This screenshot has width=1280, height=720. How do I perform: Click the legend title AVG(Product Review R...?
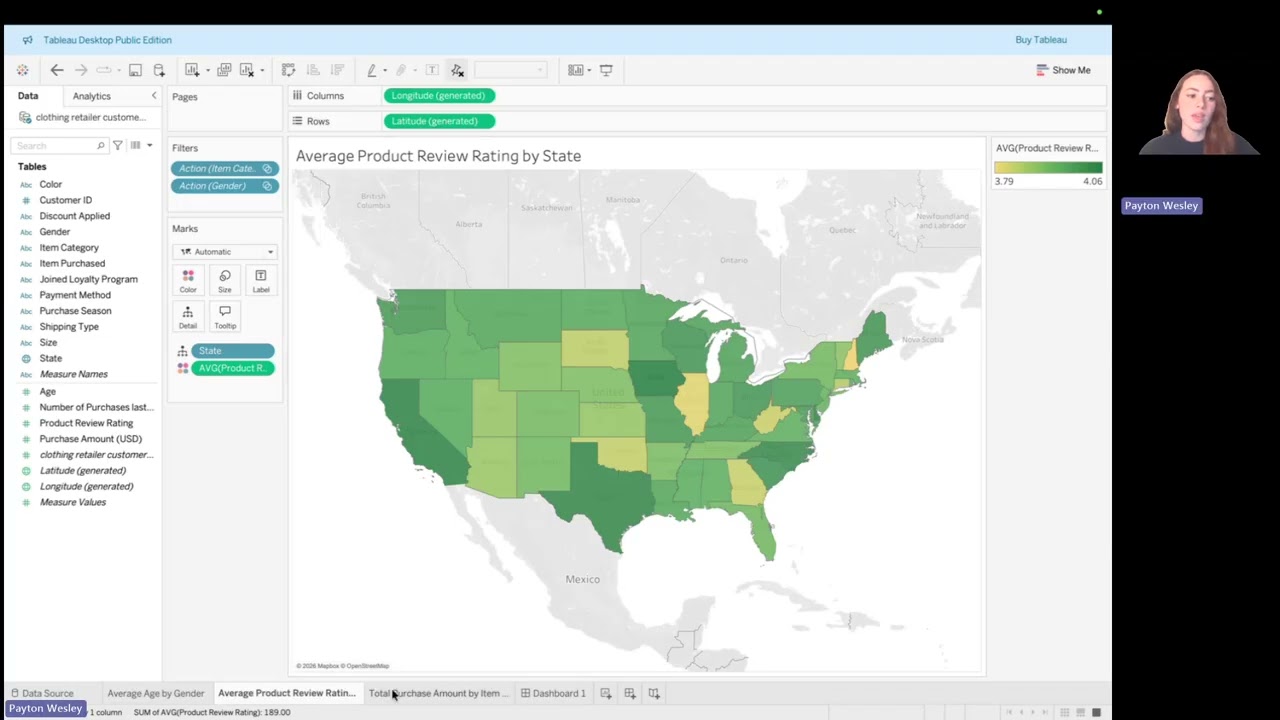tap(1047, 148)
